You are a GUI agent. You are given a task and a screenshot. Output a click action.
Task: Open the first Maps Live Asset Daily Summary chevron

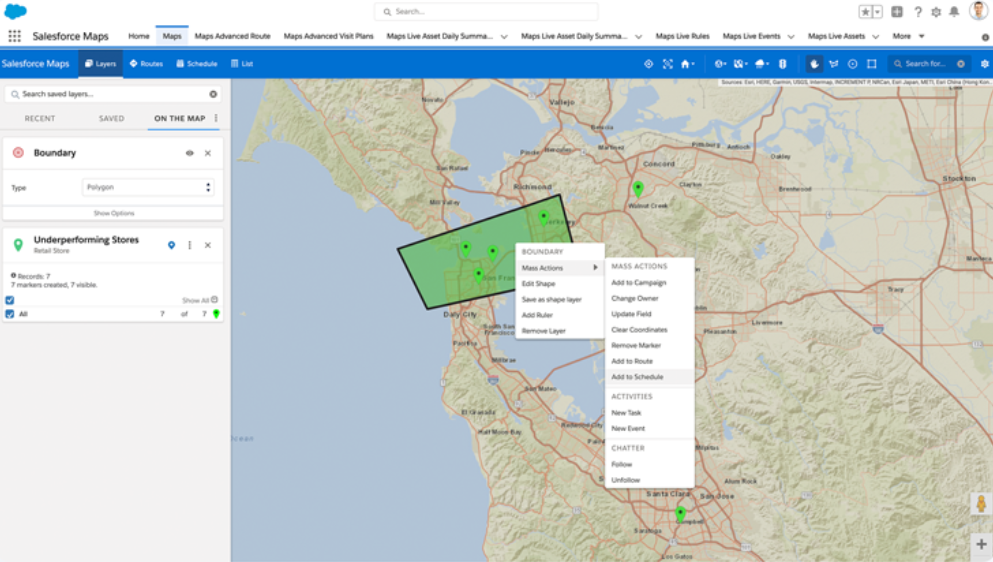504,37
